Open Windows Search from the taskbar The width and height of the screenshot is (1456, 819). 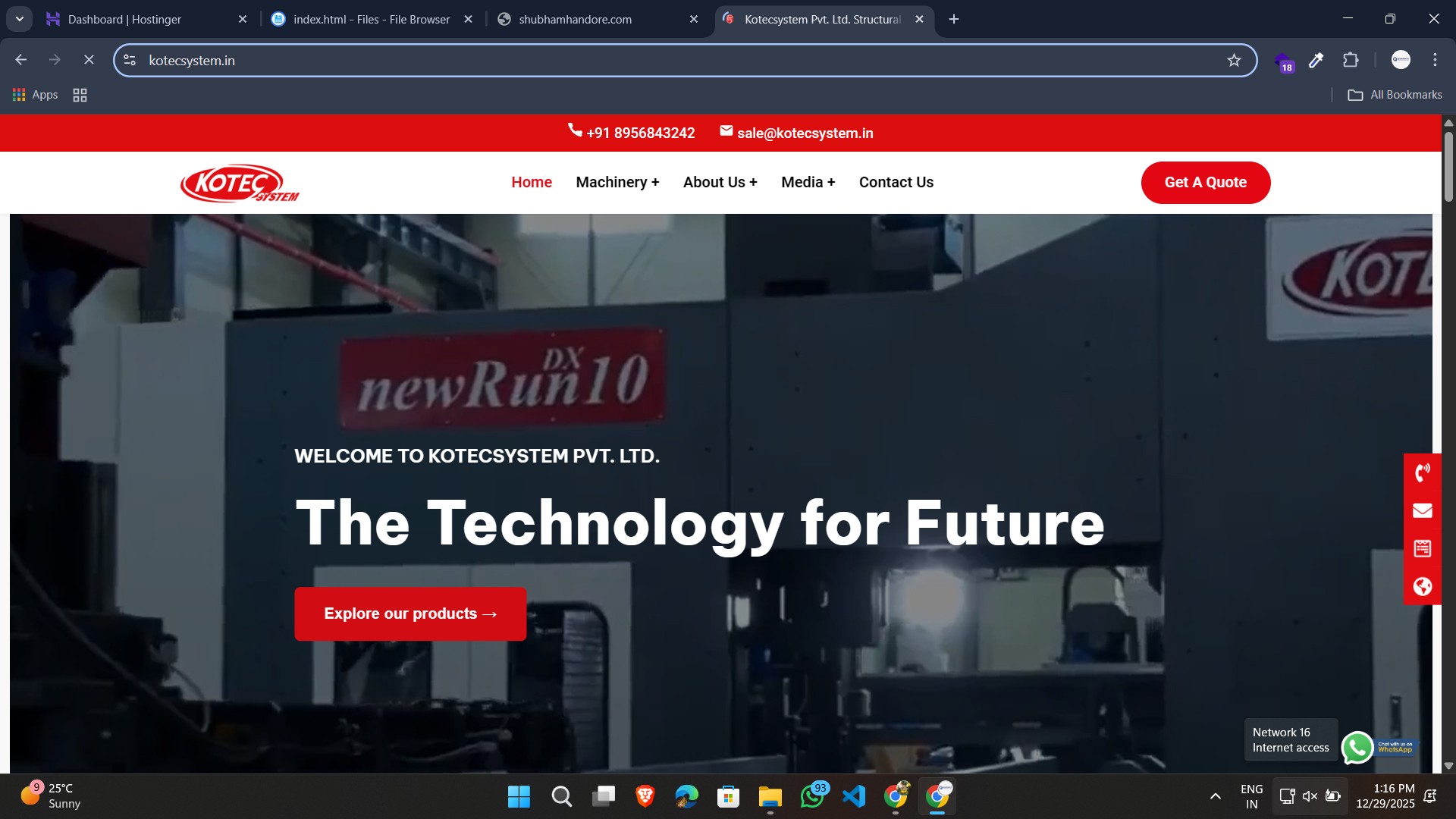(x=561, y=796)
